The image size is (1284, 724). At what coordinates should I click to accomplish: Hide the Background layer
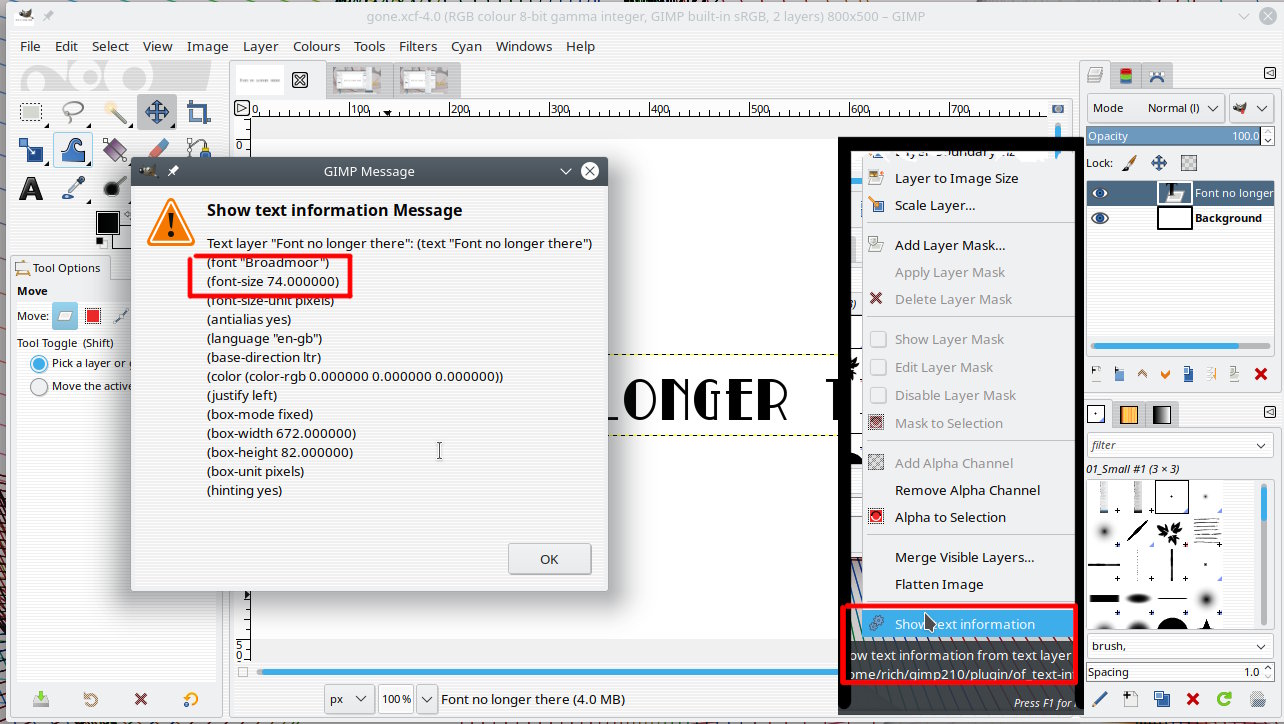(1100, 218)
